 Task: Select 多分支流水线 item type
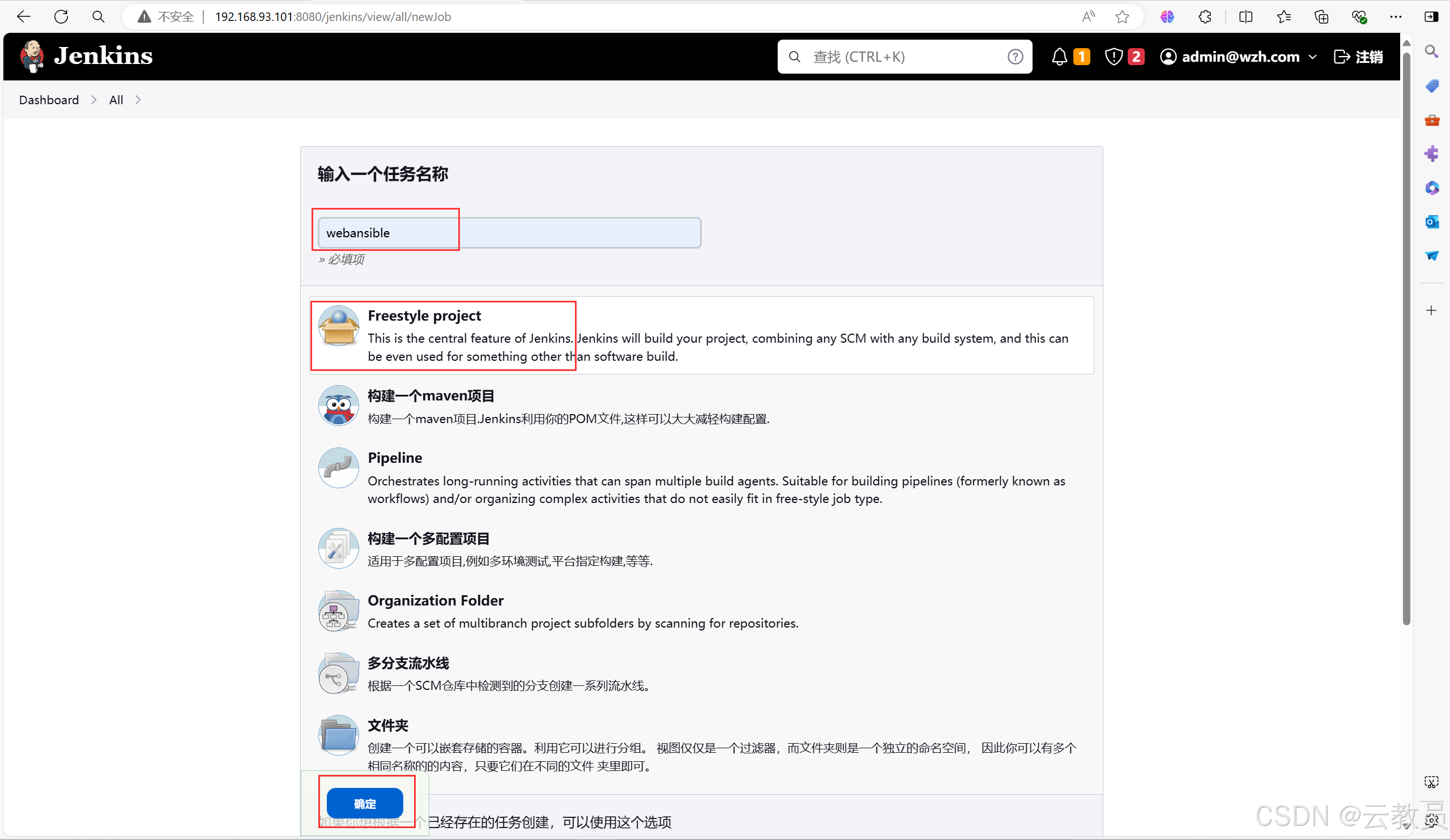[x=701, y=673]
